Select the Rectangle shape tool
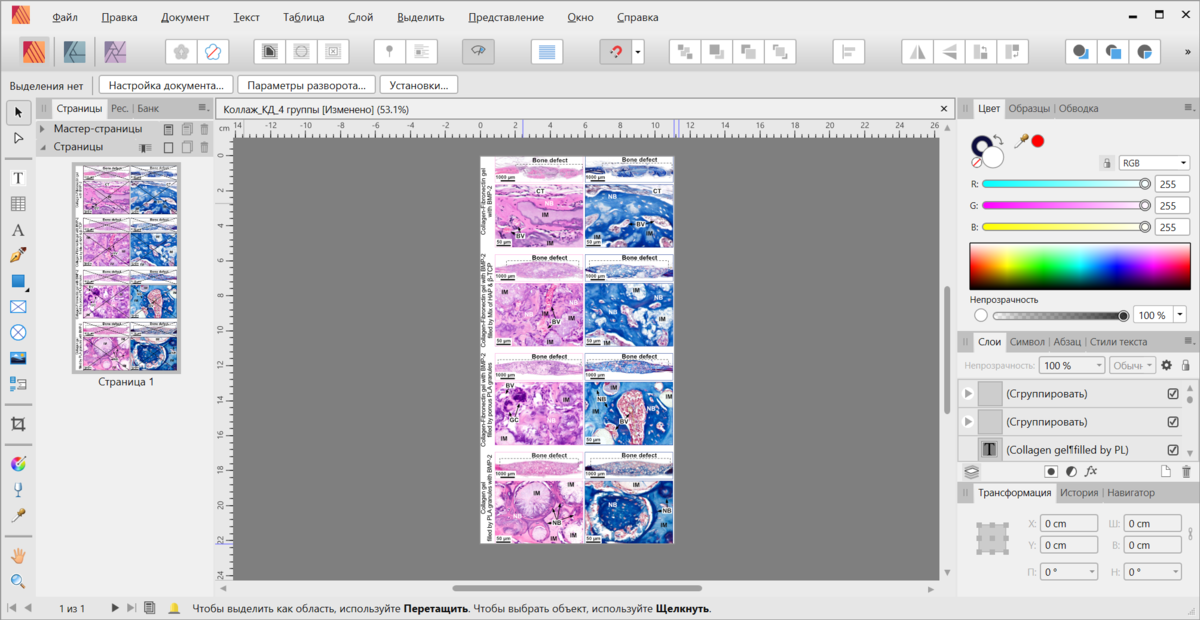1200x620 pixels. click(18, 282)
